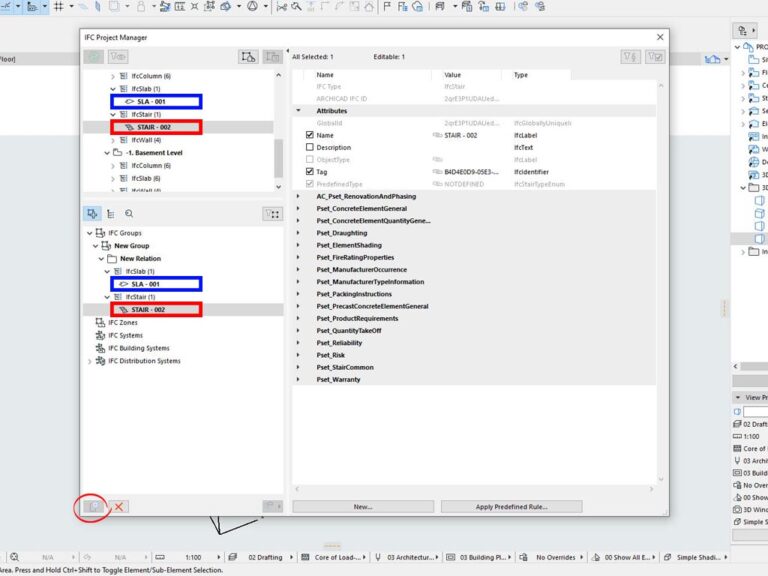Collapse the New Group node
Screen dimensions: 768x576
coord(96,246)
